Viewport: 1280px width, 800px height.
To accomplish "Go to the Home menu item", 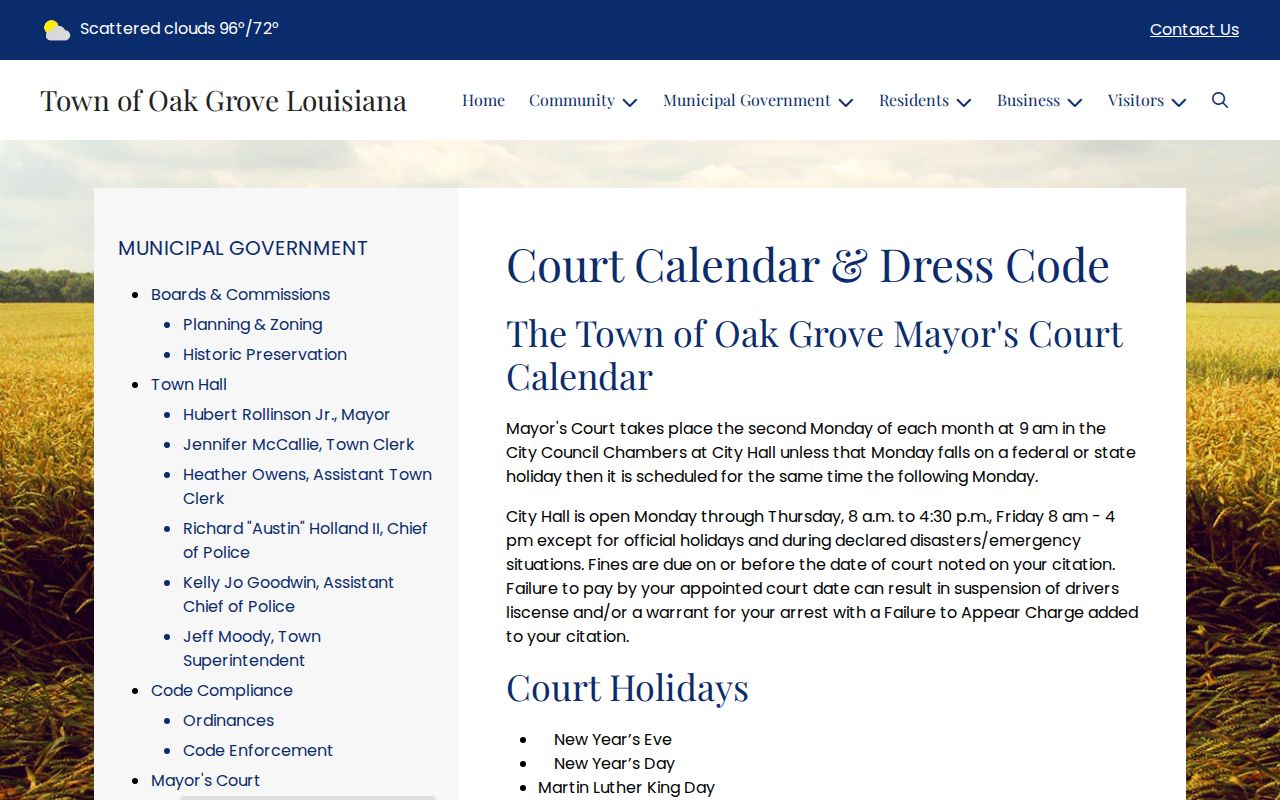I will click(x=483, y=100).
